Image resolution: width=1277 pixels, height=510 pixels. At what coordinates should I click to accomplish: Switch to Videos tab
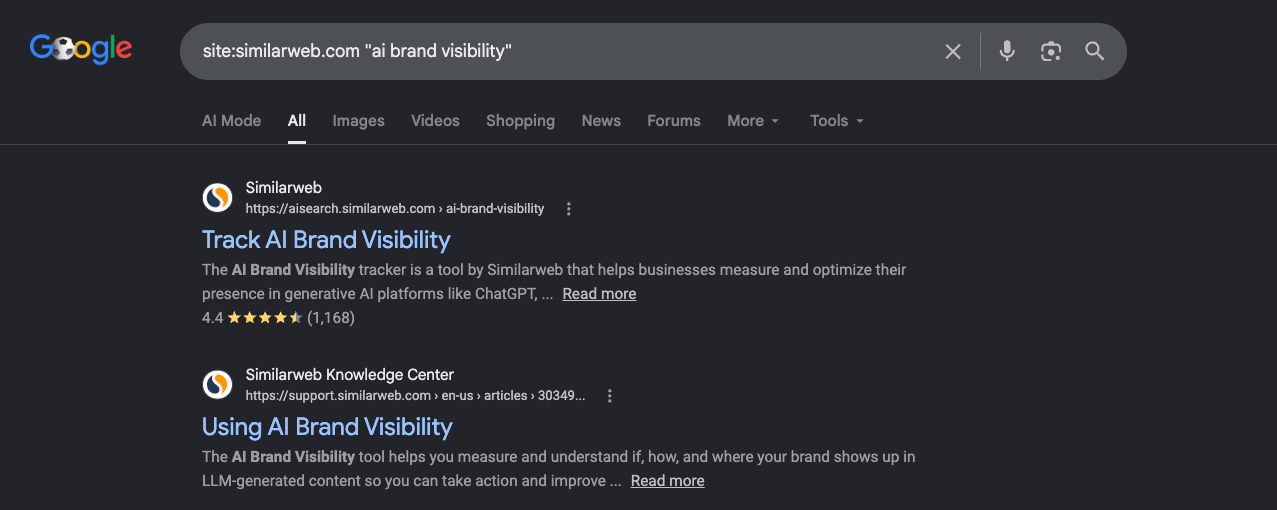tap(435, 120)
